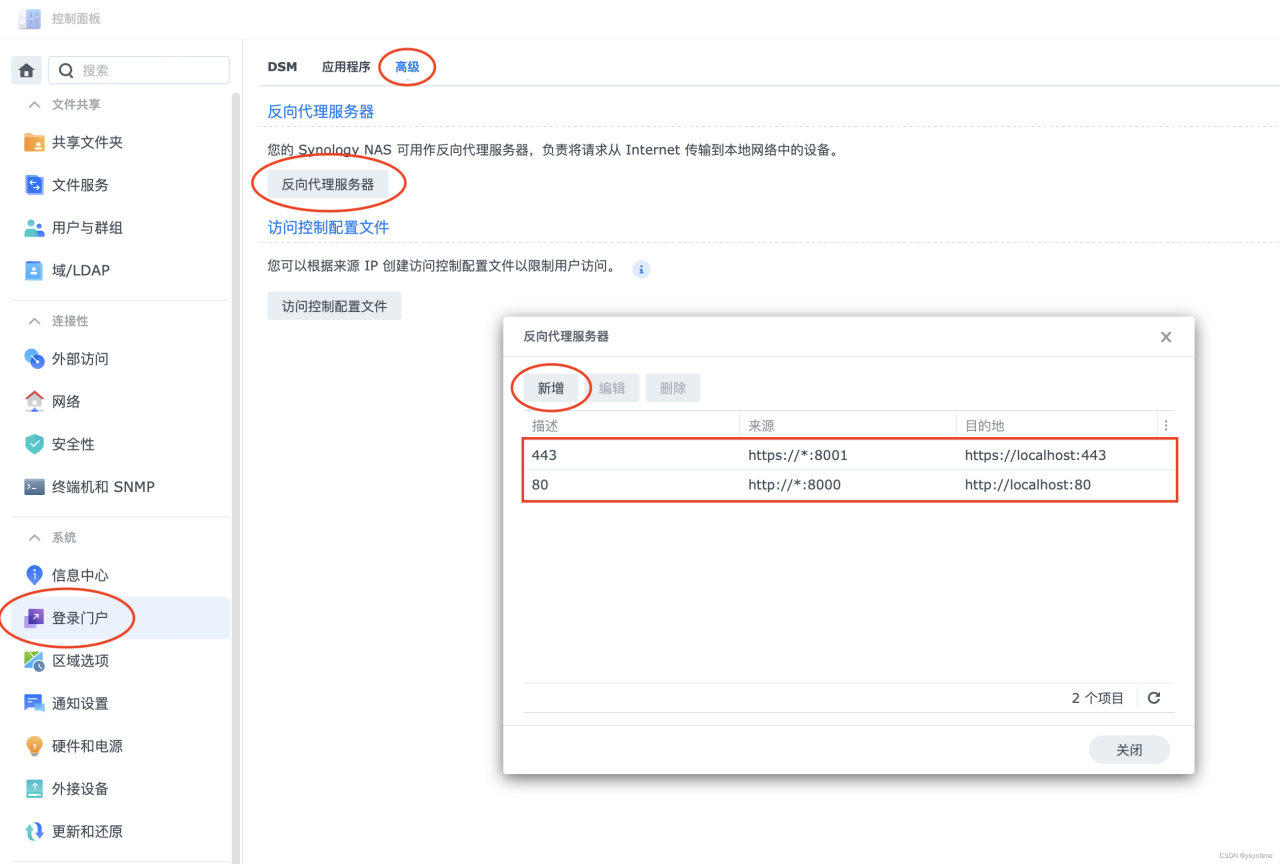Collapse the 文件共享 section
The height and width of the screenshot is (864, 1280).
tap(34, 103)
